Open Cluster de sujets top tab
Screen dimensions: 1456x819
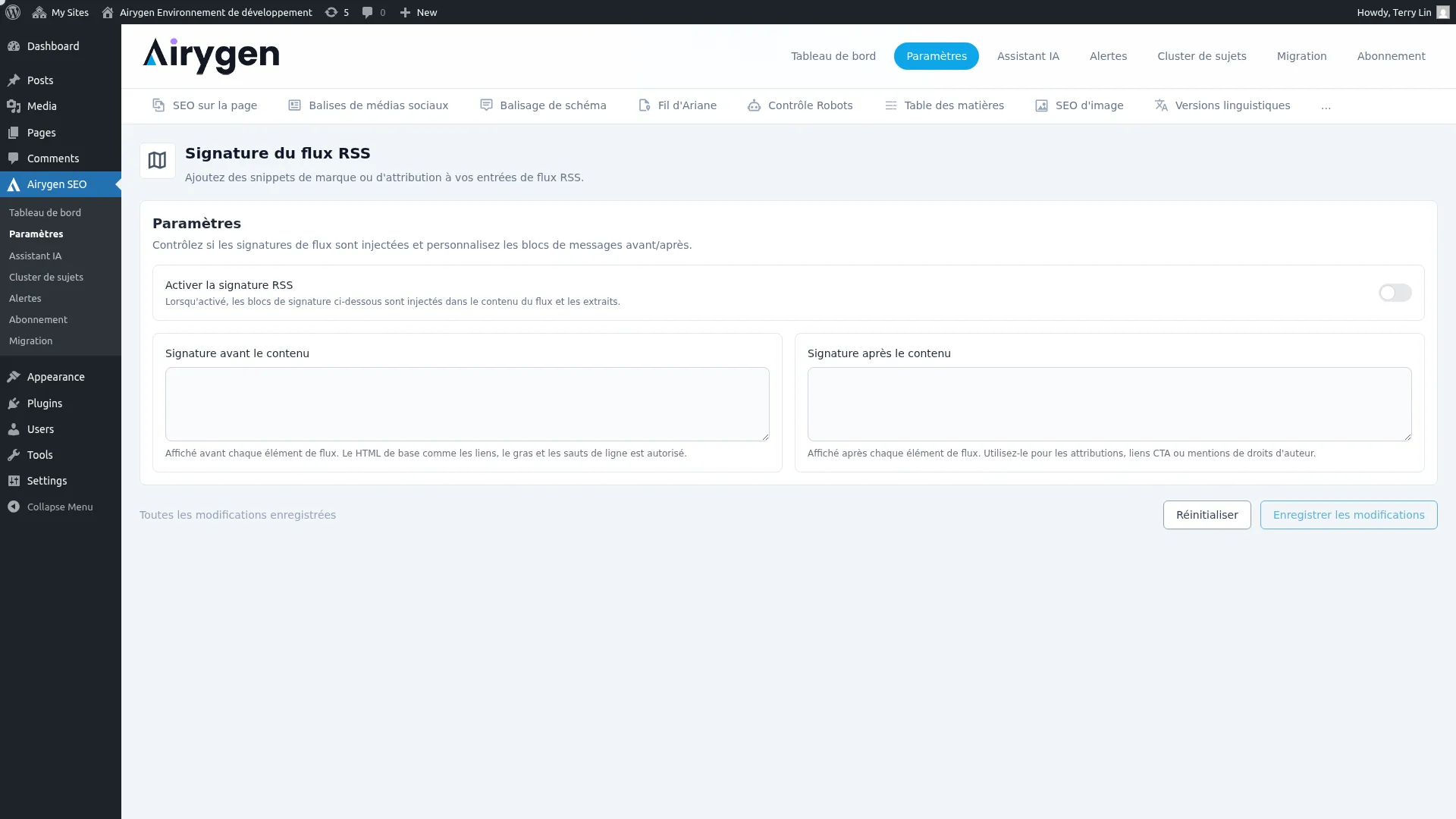point(1201,56)
